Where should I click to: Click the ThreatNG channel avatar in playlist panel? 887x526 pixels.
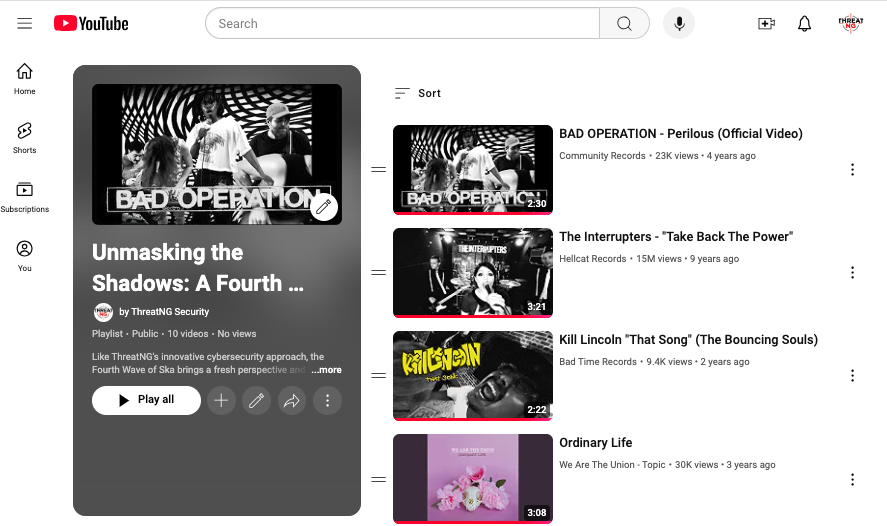coord(103,312)
